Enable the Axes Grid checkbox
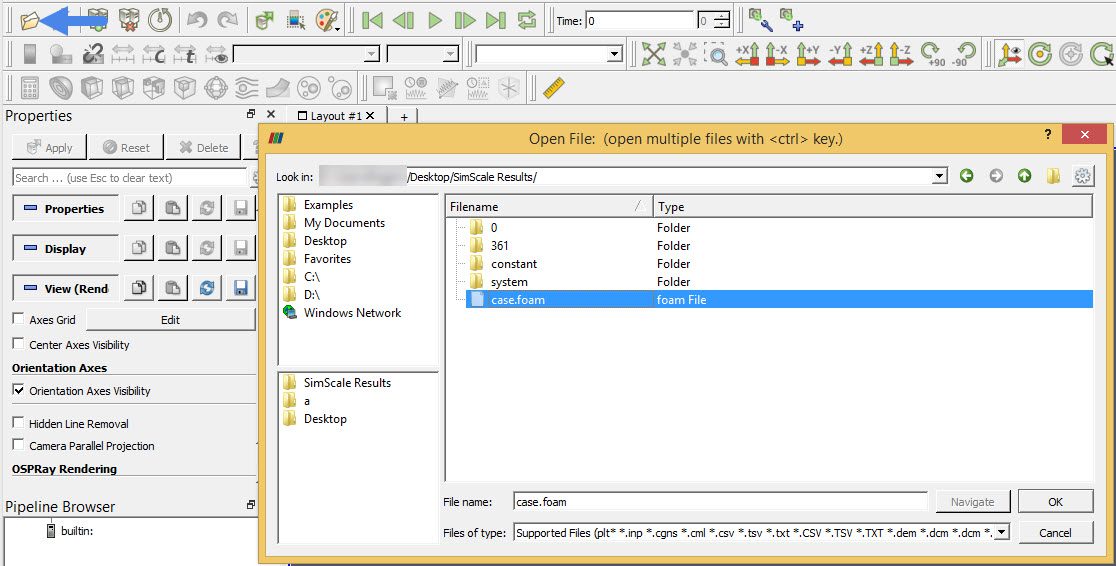 pyautogui.click(x=19, y=320)
